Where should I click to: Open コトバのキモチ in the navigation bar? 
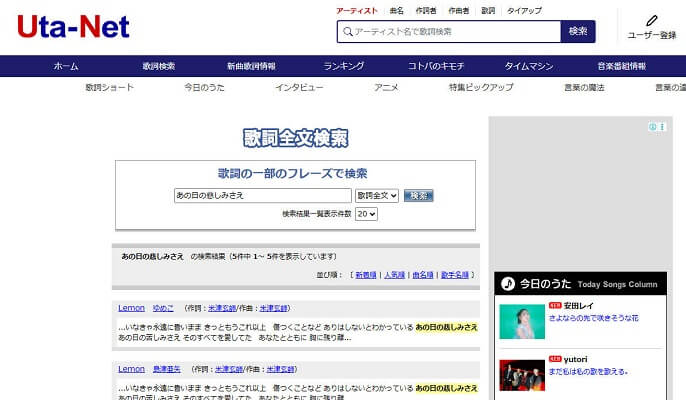tap(436, 66)
